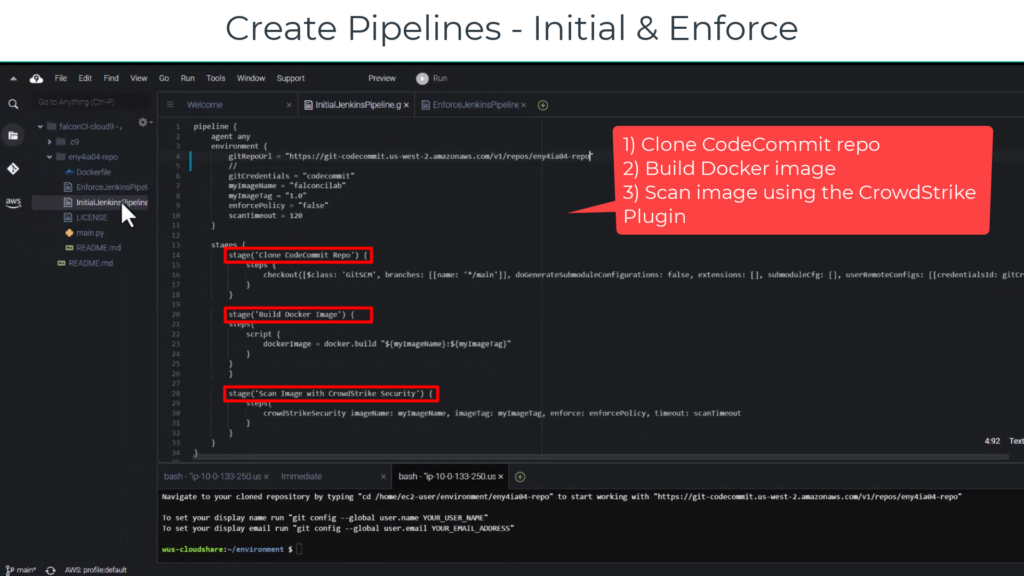
Task: Click AWS: profile:default in status bar
Action: click(95, 570)
